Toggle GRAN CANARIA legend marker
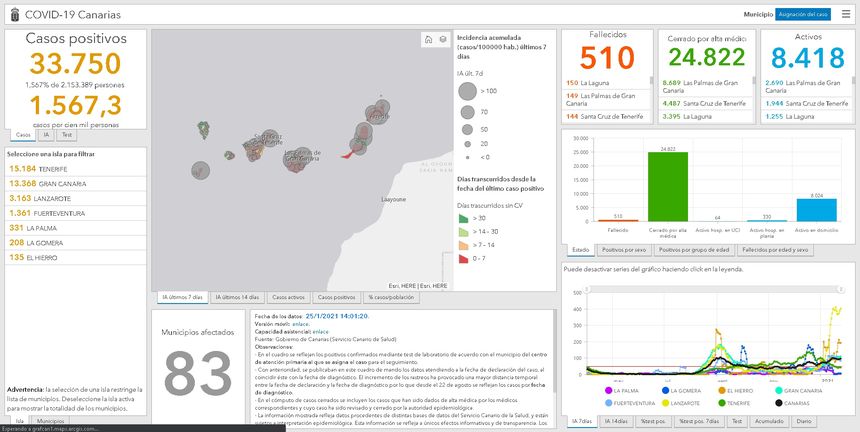860x432 pixels. [776, 390]
